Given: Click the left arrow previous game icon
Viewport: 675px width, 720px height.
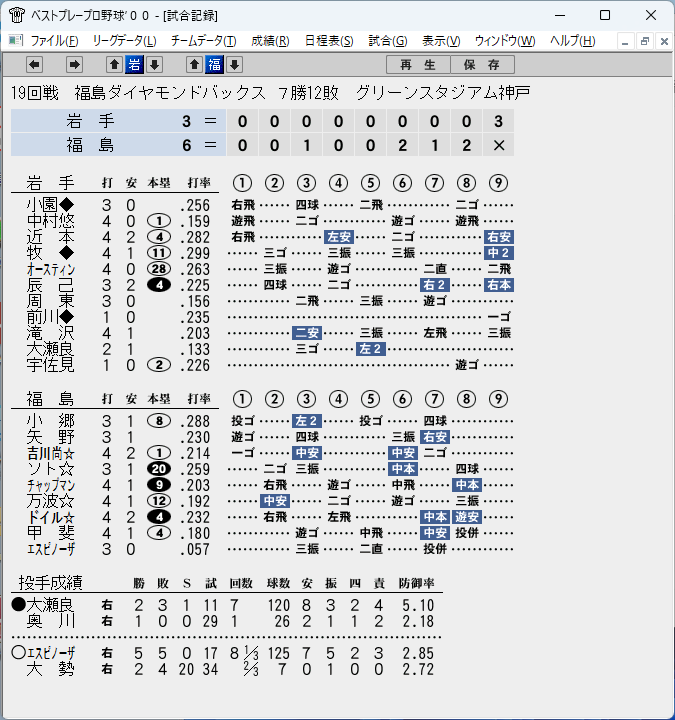Looking at the screenshot, I should click(34, 65).
